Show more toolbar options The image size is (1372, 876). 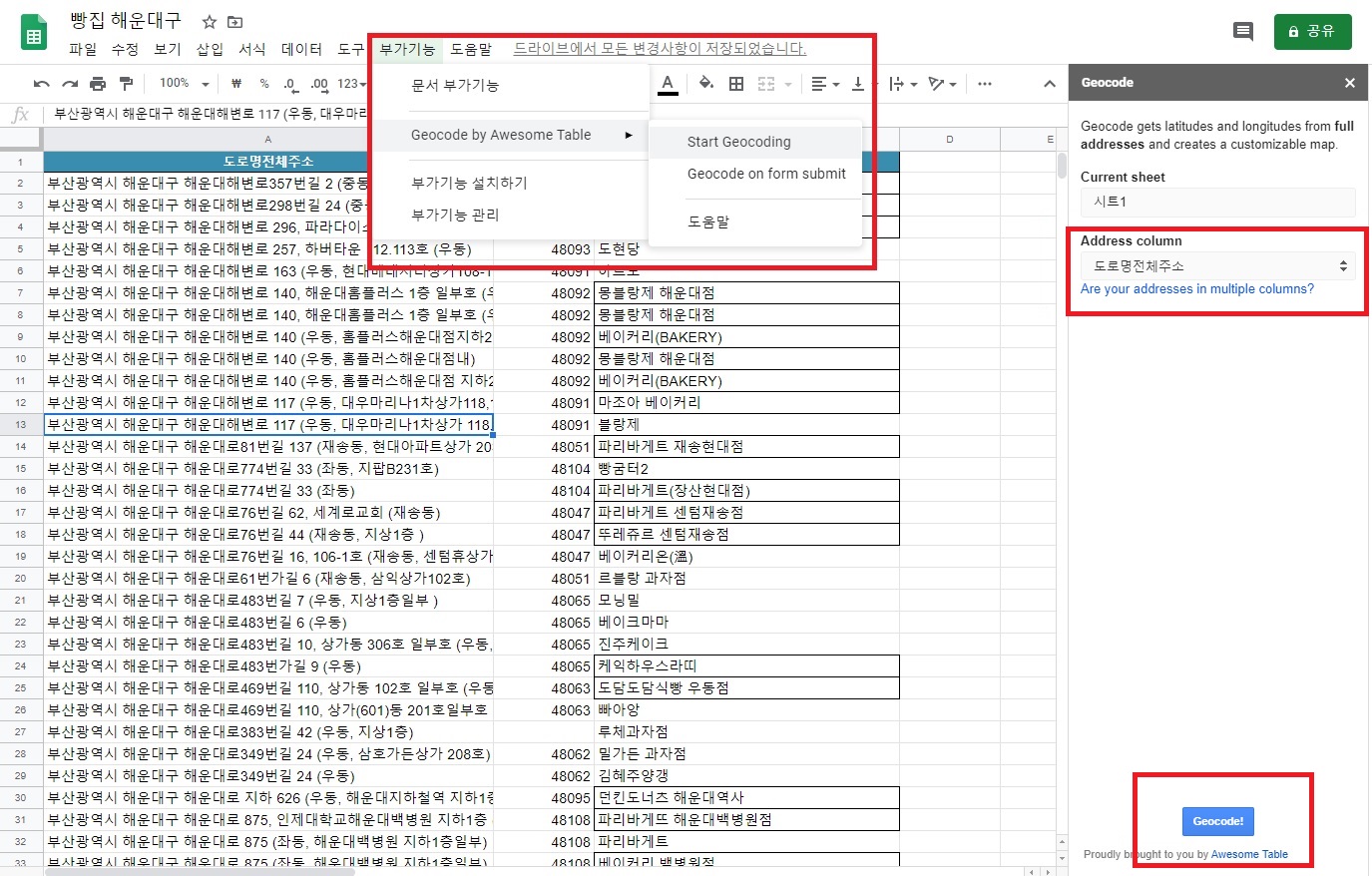985,84
